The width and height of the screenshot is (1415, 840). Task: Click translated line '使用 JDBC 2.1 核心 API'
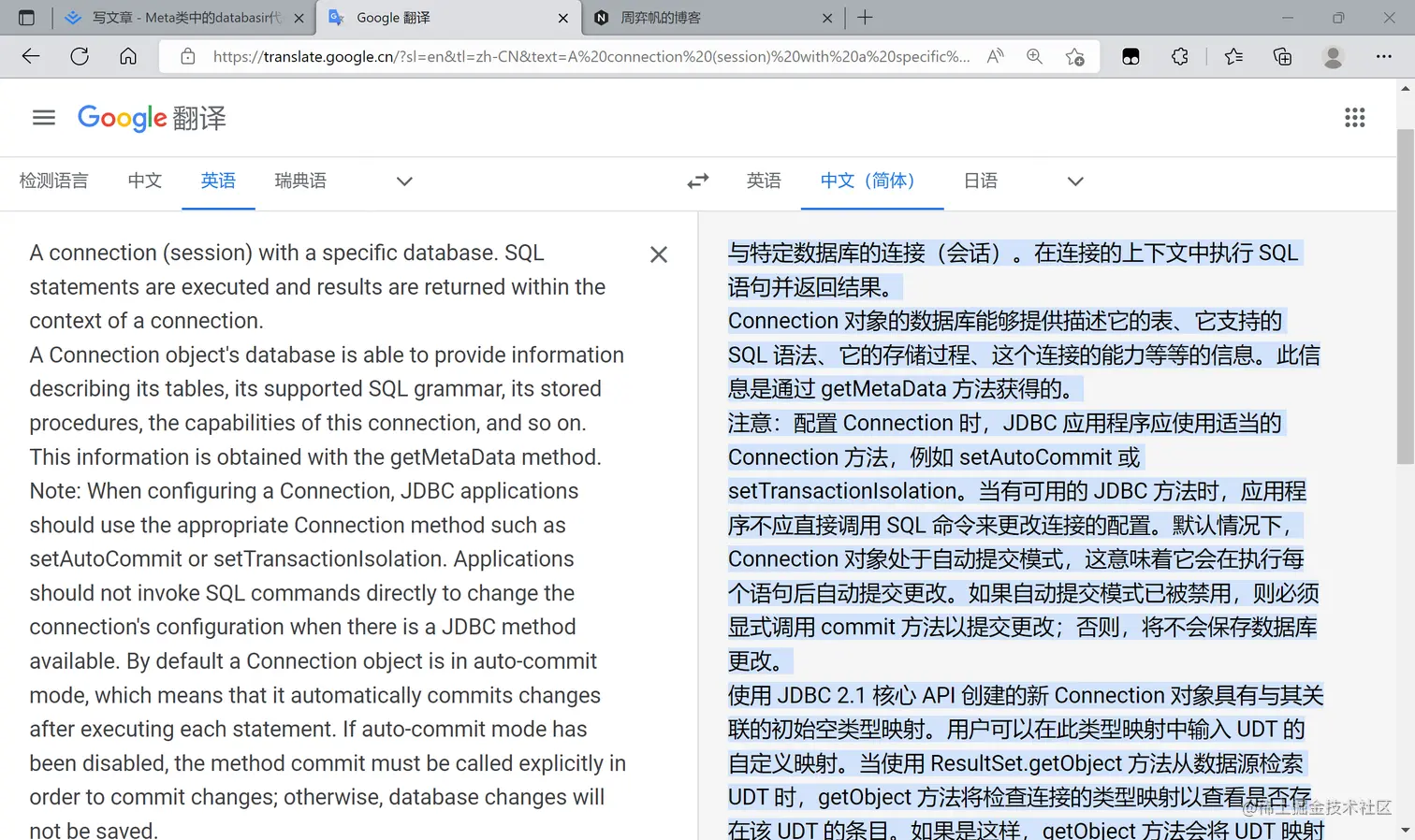point(1026,695)
